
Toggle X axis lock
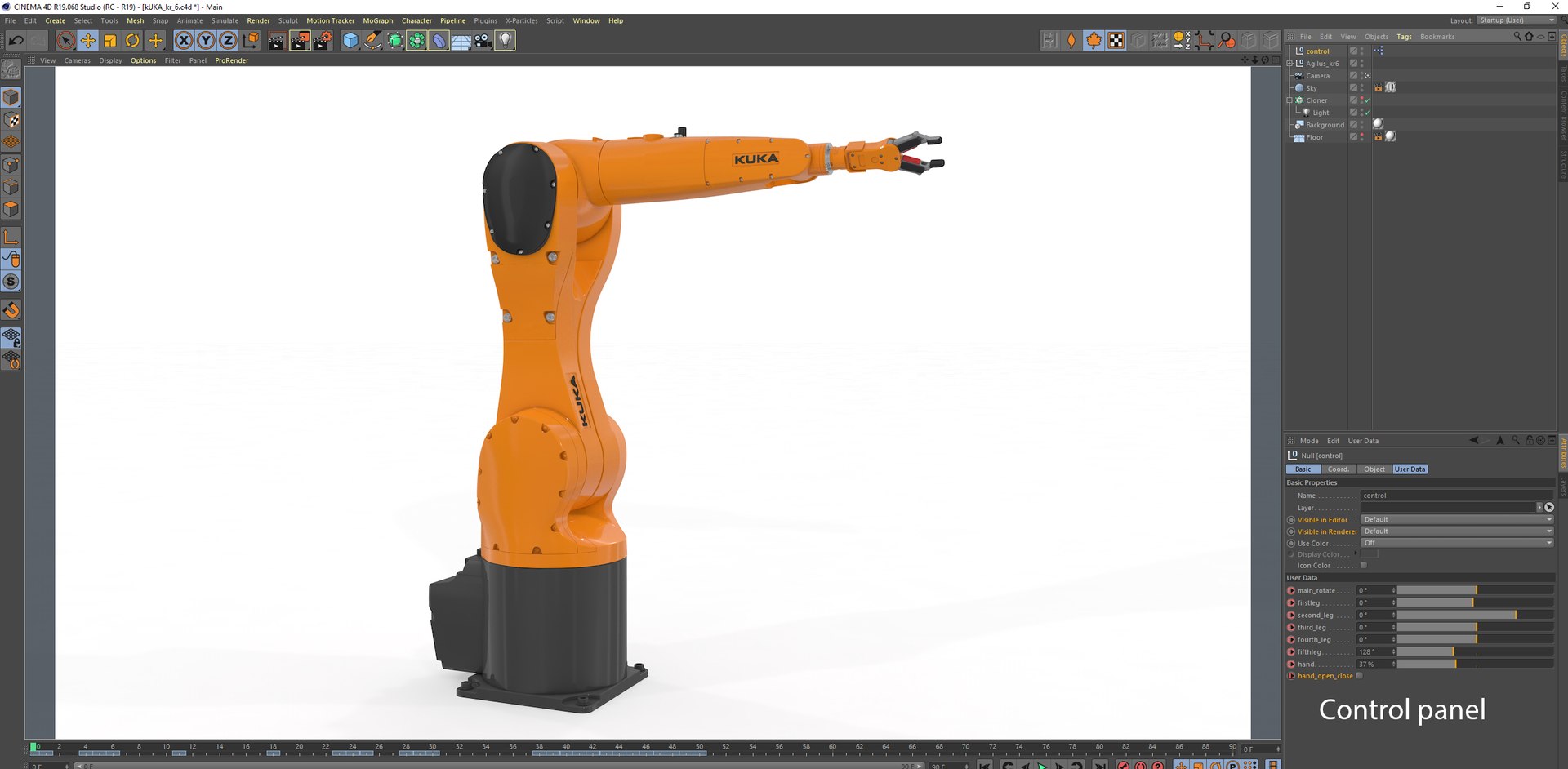tap(184, 40)
